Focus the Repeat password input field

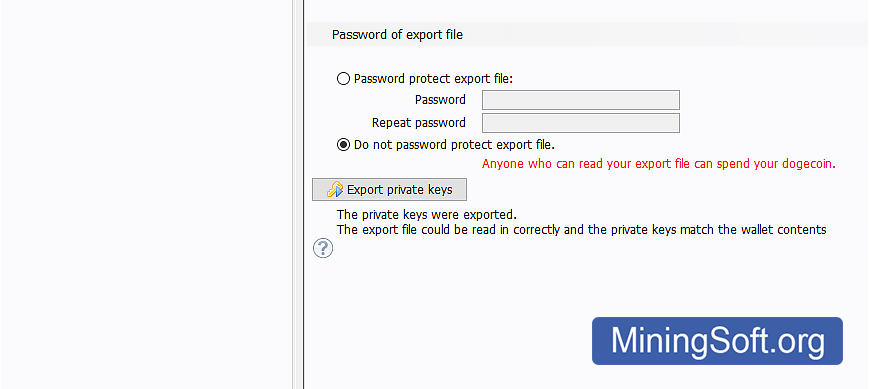coord(580,123)
